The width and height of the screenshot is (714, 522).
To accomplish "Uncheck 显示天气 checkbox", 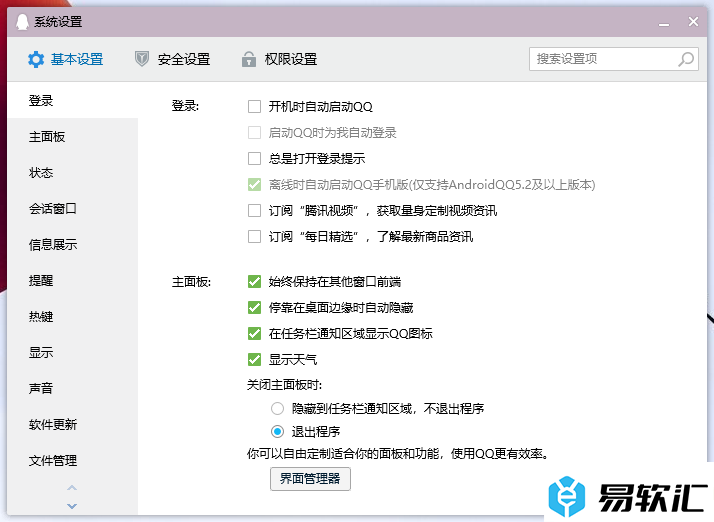I will point(255,360).
